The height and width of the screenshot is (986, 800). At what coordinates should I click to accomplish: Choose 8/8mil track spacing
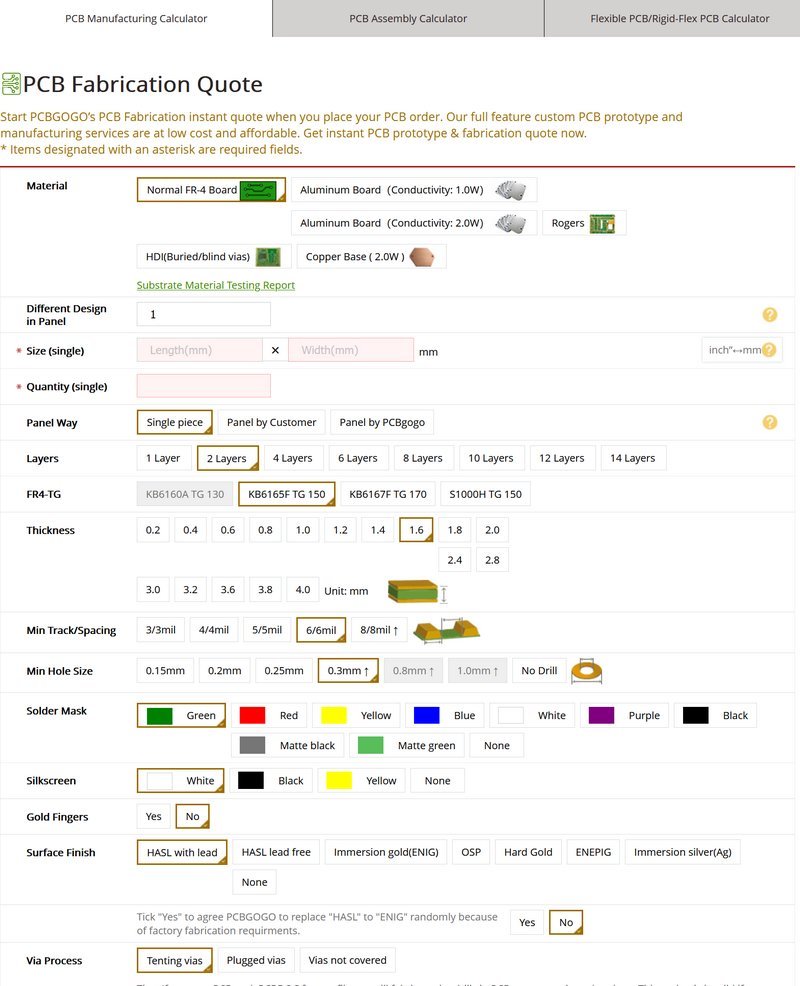click(x=379, y=630)
